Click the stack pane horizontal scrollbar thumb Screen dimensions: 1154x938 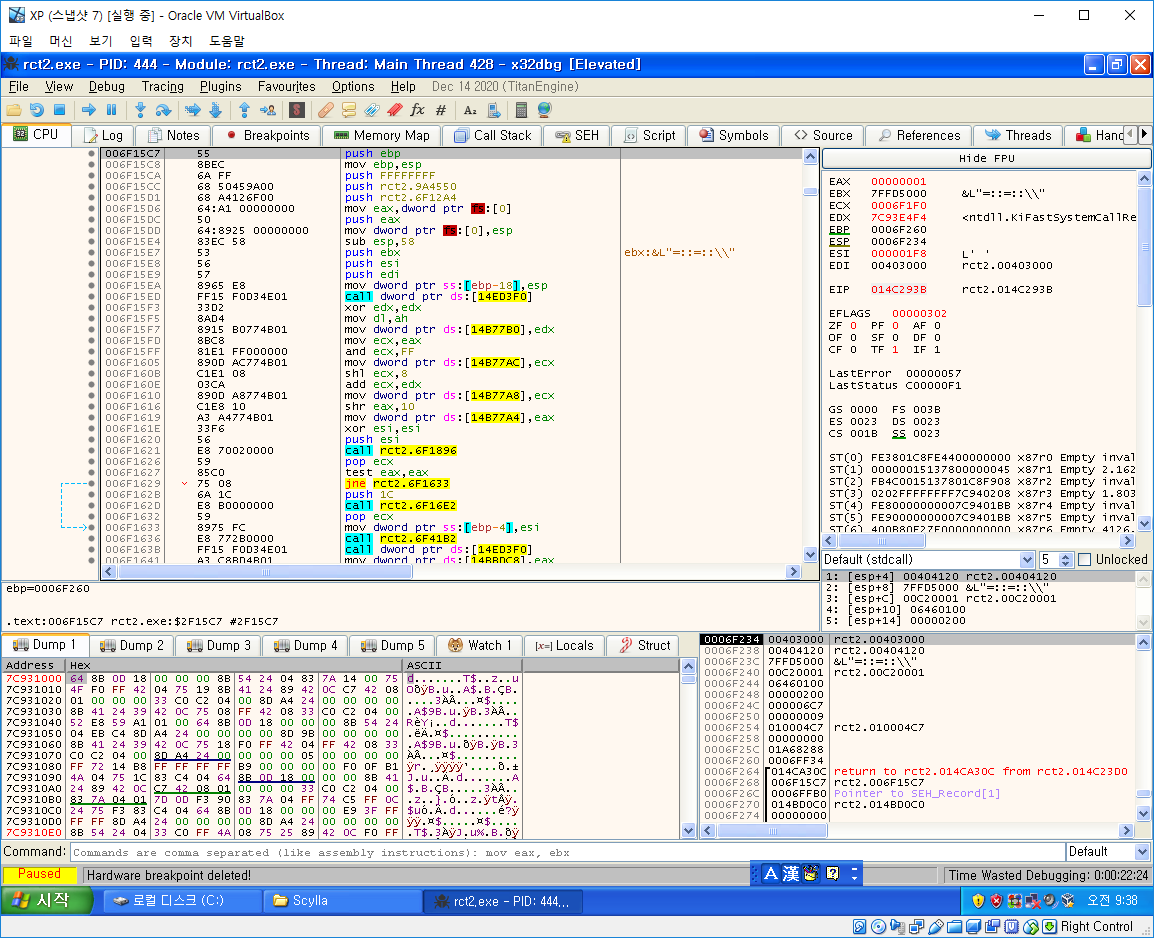tap(772, 831)
